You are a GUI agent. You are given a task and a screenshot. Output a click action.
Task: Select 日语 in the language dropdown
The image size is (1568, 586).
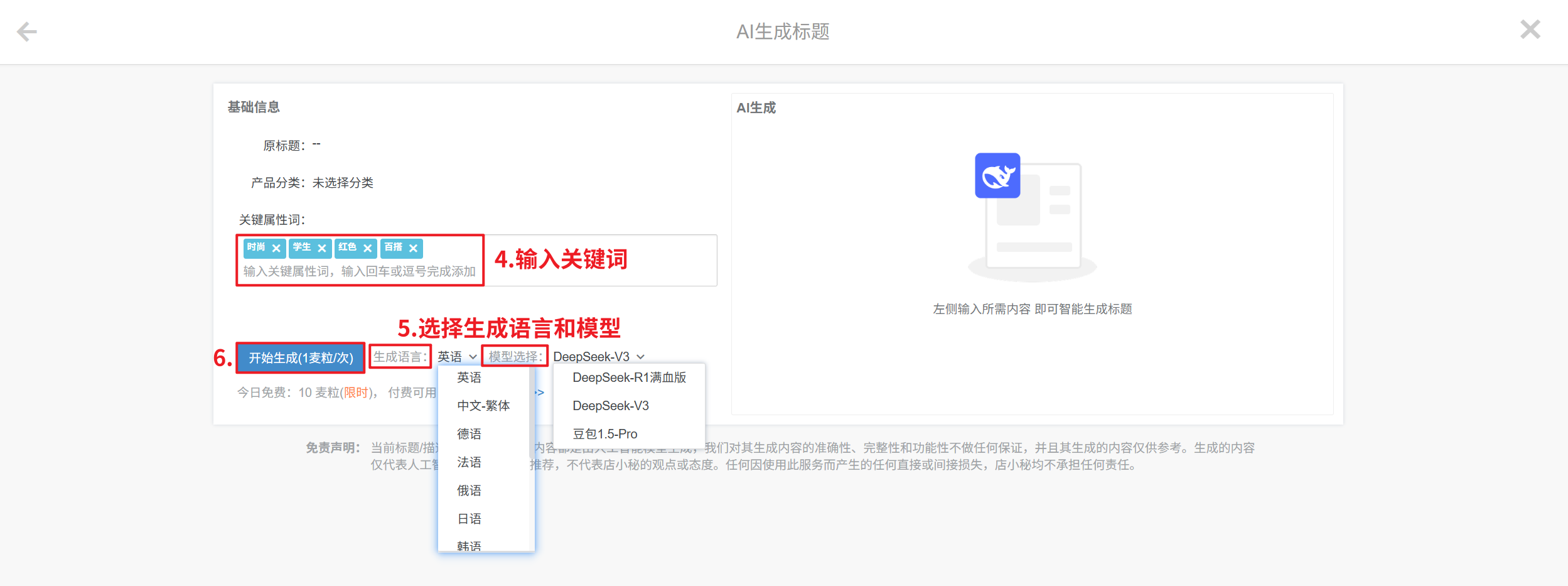[x=470, y=519]
